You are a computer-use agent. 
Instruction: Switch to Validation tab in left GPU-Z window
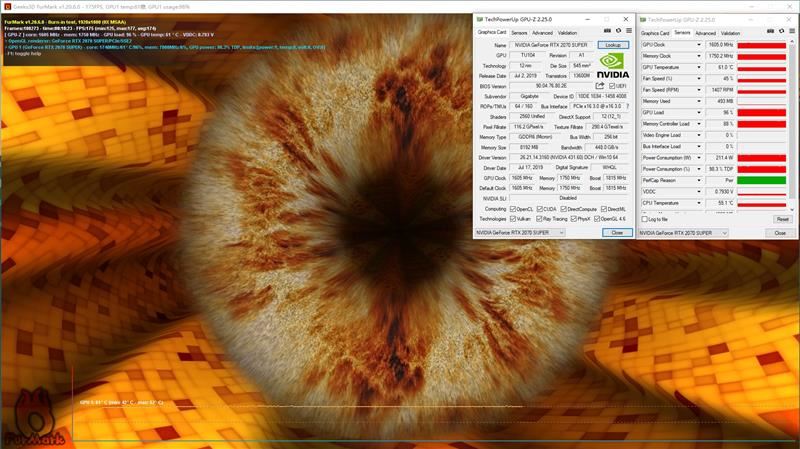tap(567, 33)
